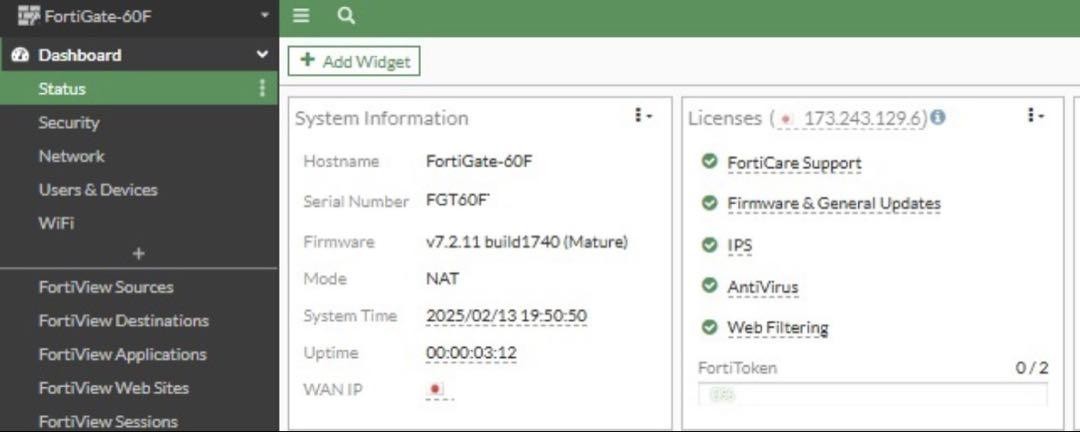Click the serial number FGT60F

tap(458, 201)
